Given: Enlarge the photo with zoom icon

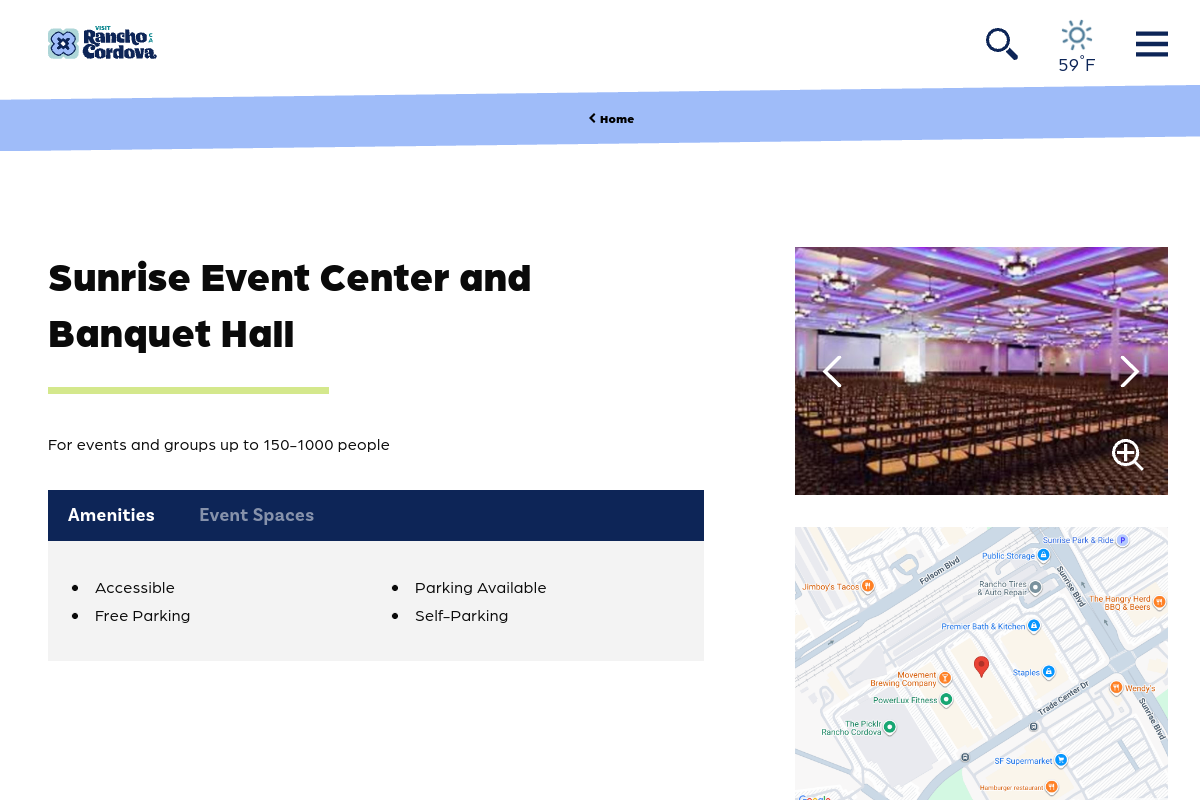Looking at the screenshot, I should 1128,455.
